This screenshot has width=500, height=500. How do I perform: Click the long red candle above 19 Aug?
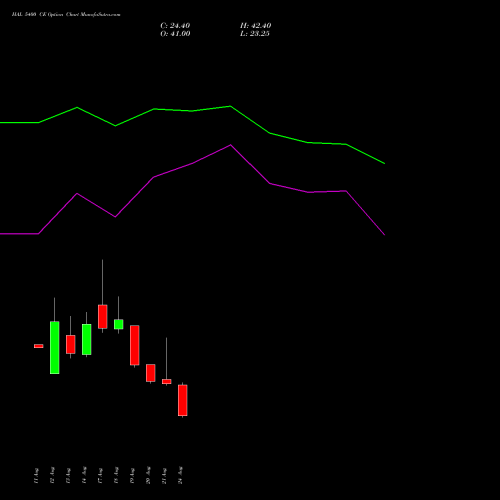pyautogui.click(x=135, y=345)
